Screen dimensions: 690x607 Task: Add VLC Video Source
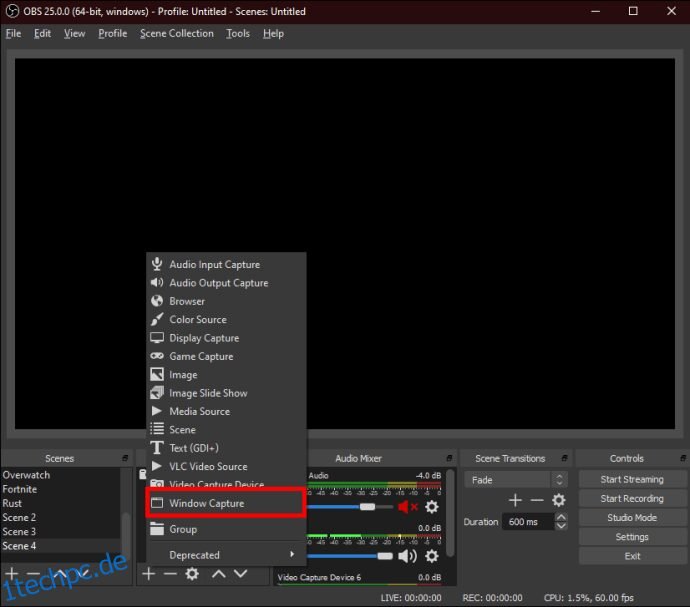click(x=226, y=467)
